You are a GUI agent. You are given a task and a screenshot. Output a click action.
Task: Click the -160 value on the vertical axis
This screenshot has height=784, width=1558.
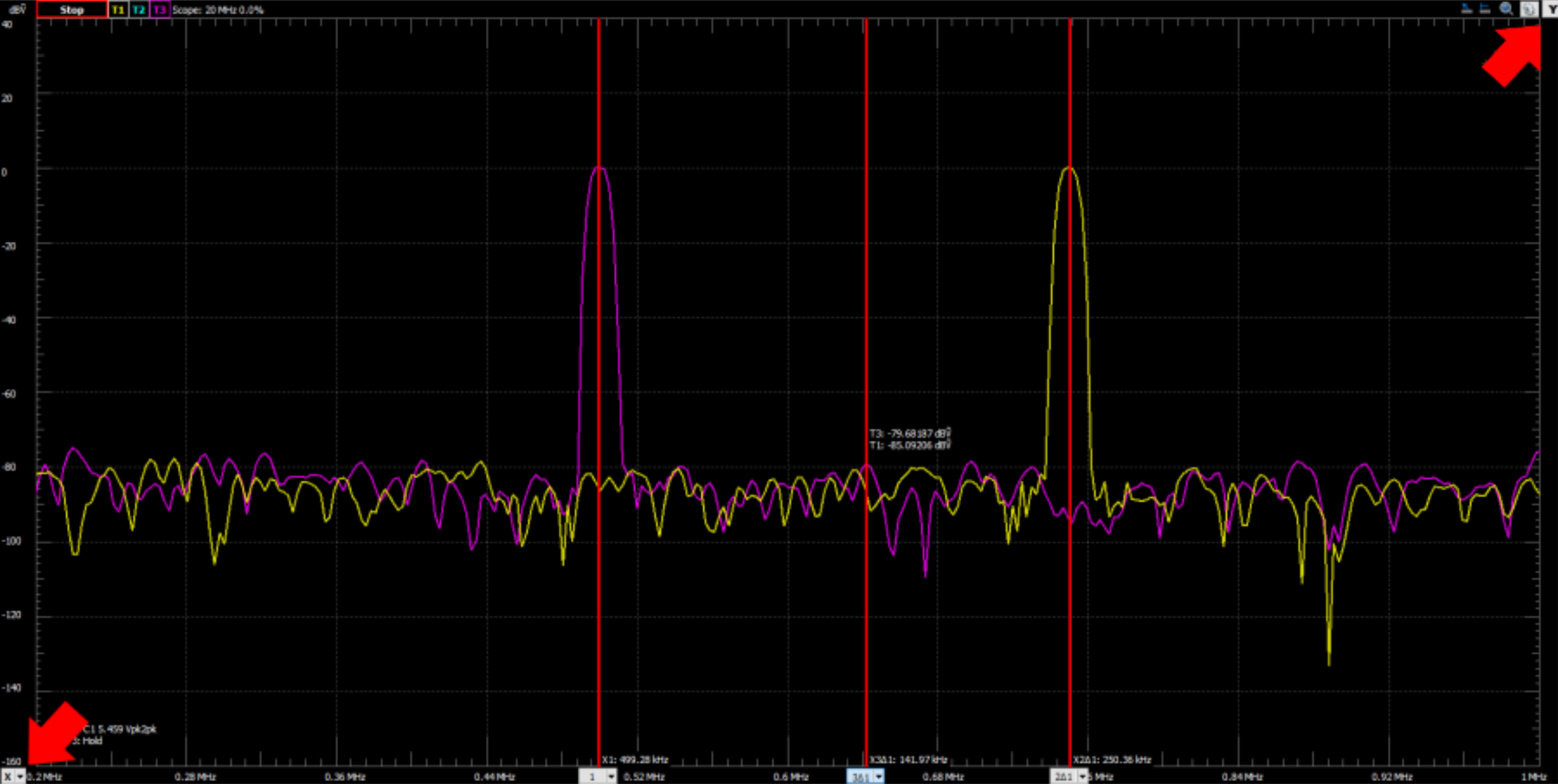11,762
